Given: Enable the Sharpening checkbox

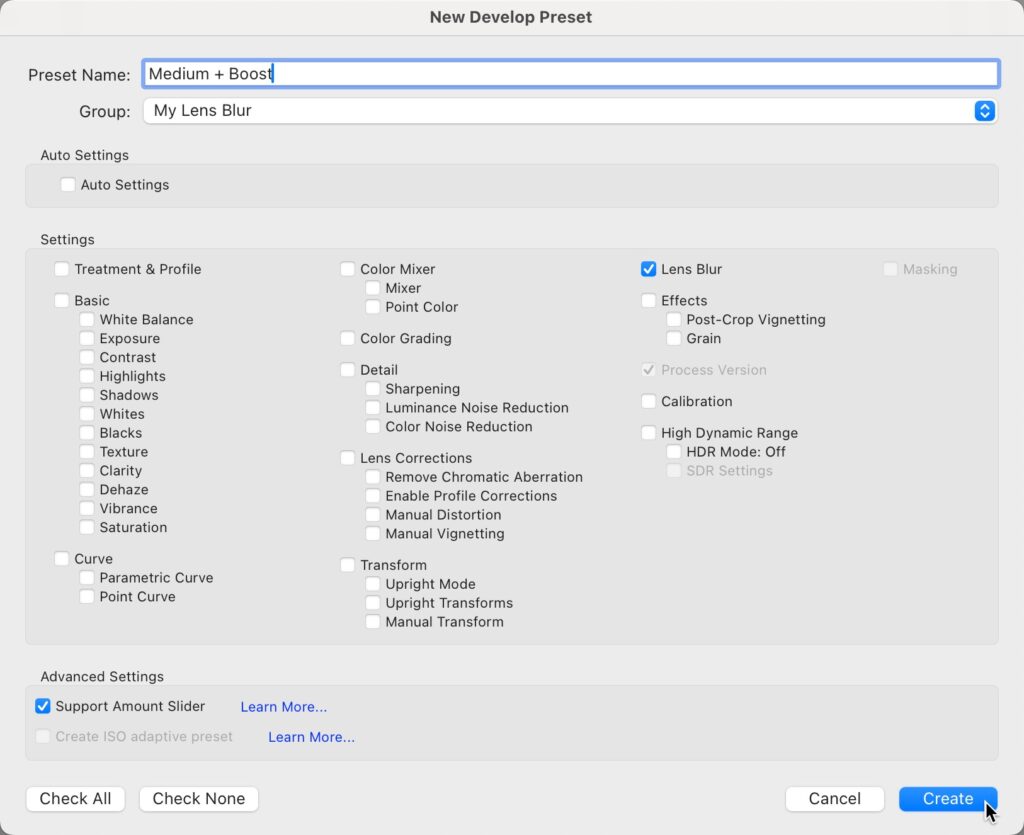Looking at the screenshot, I should click(x=372, y=389).
